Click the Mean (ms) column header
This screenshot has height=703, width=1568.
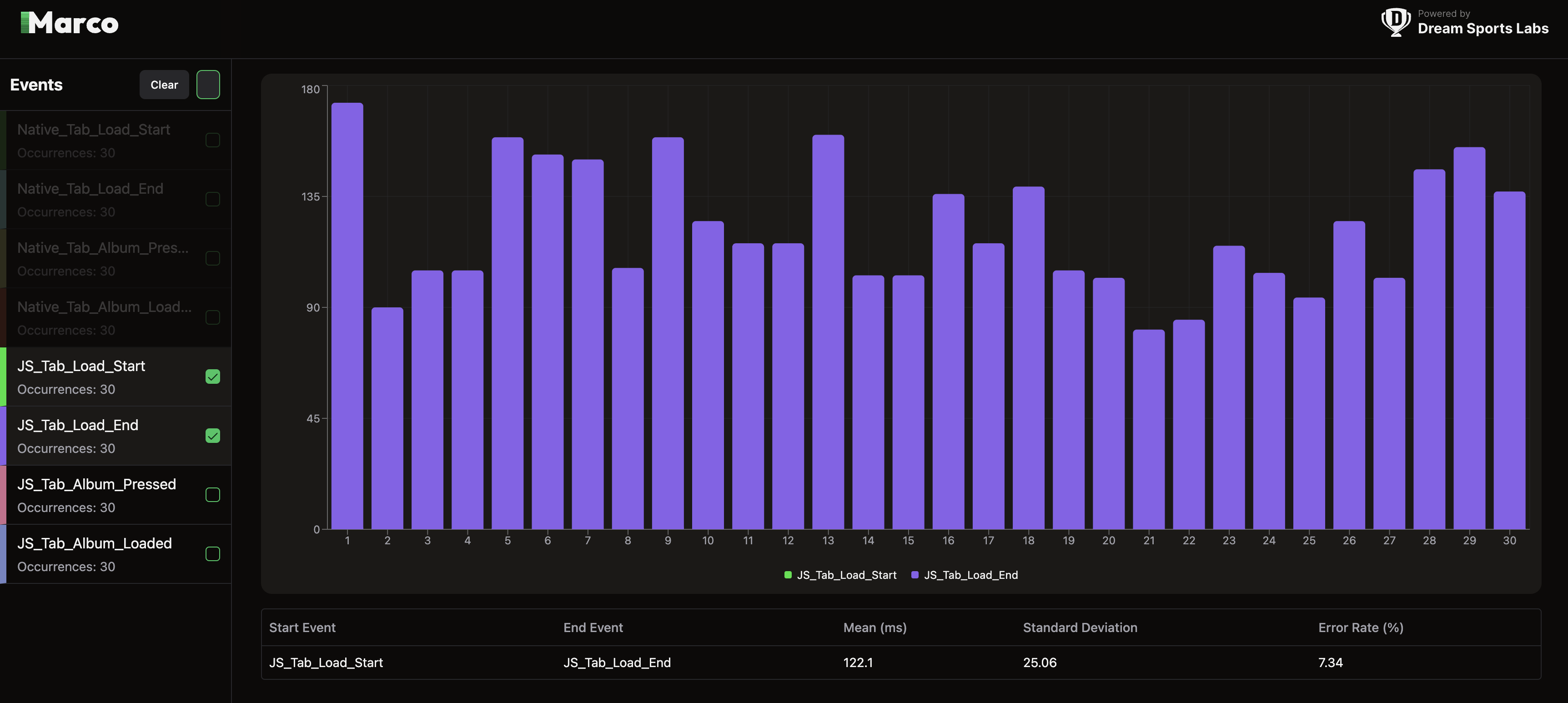[x=874, y=628]
